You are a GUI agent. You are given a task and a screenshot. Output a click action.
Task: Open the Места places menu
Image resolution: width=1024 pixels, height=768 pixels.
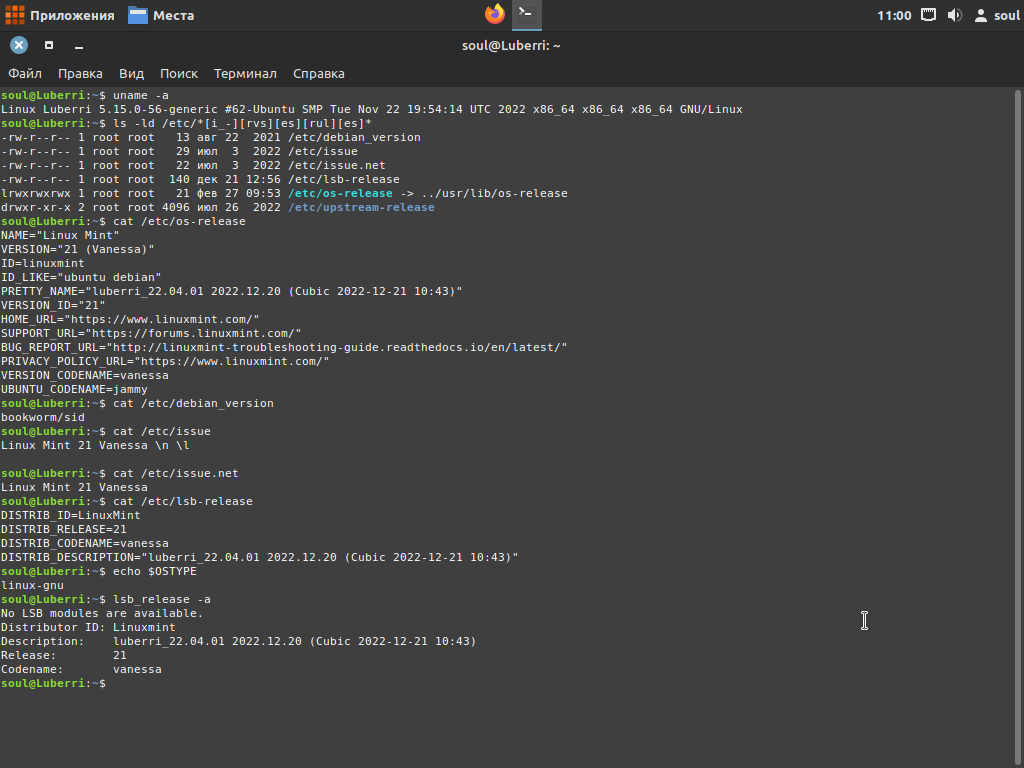161,15
